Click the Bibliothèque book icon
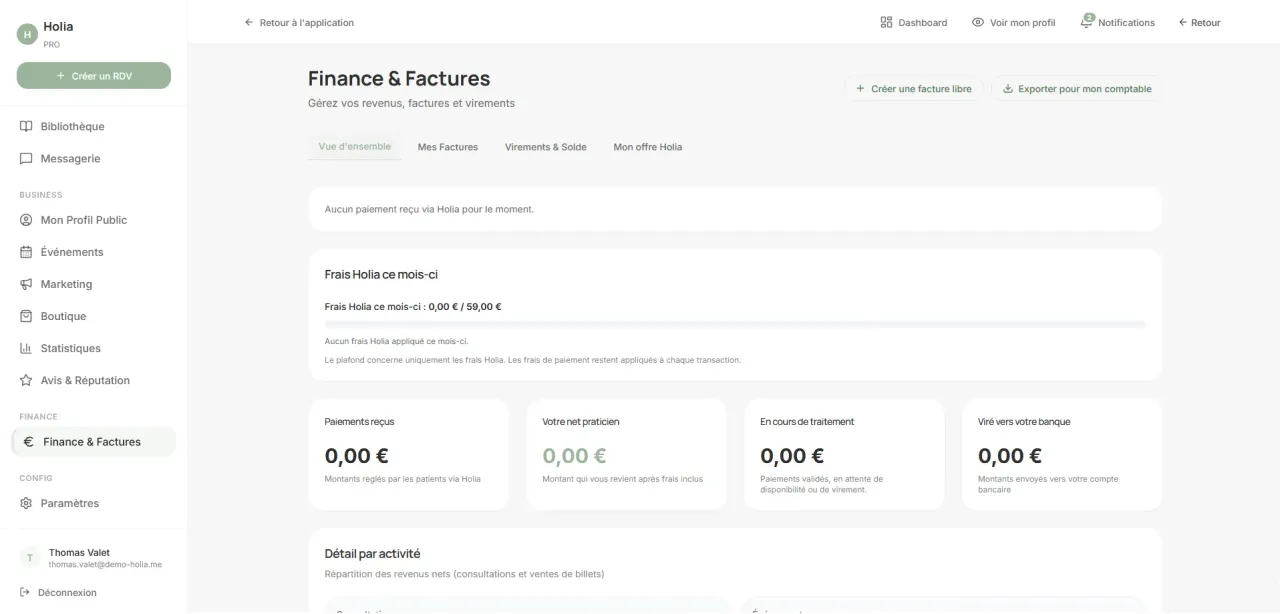The height and width of the screenshot is (614, 1280). tap(26, 127)
